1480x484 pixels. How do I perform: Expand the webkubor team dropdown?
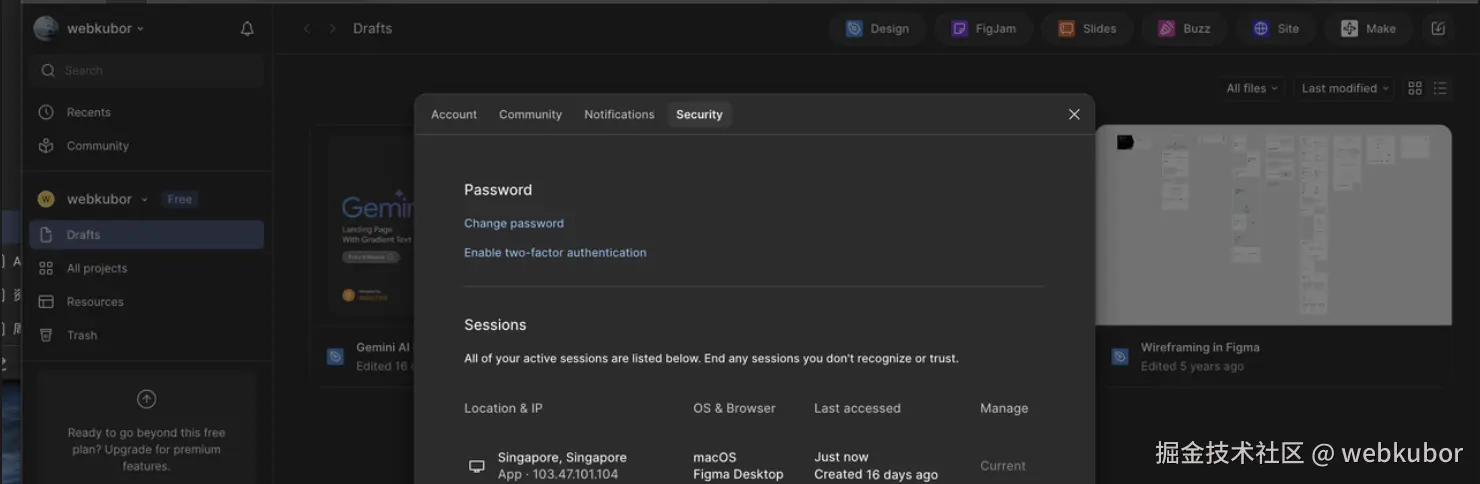pyautogui.click(x=107, y=199)
